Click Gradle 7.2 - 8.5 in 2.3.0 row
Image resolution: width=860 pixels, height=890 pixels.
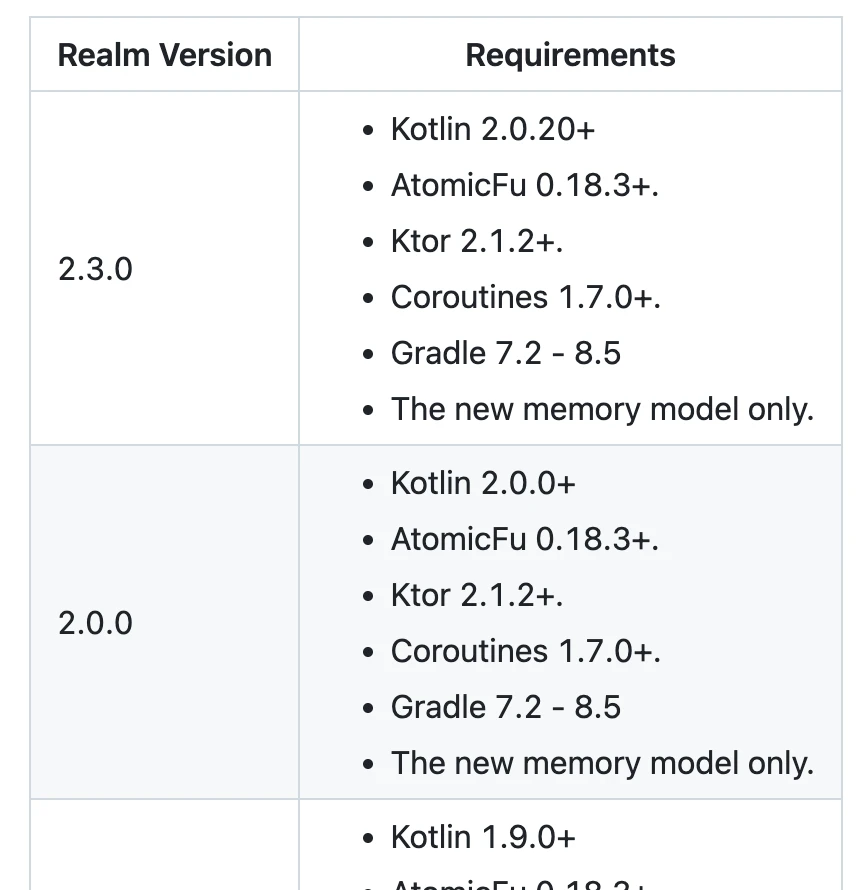(506, 353)
